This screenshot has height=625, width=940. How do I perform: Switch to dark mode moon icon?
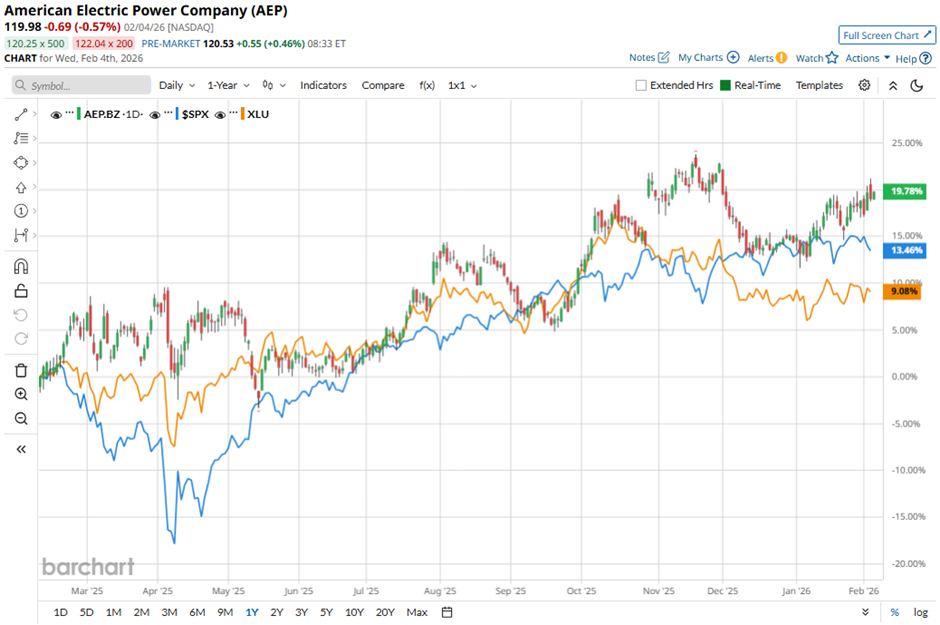pos(917,86)
